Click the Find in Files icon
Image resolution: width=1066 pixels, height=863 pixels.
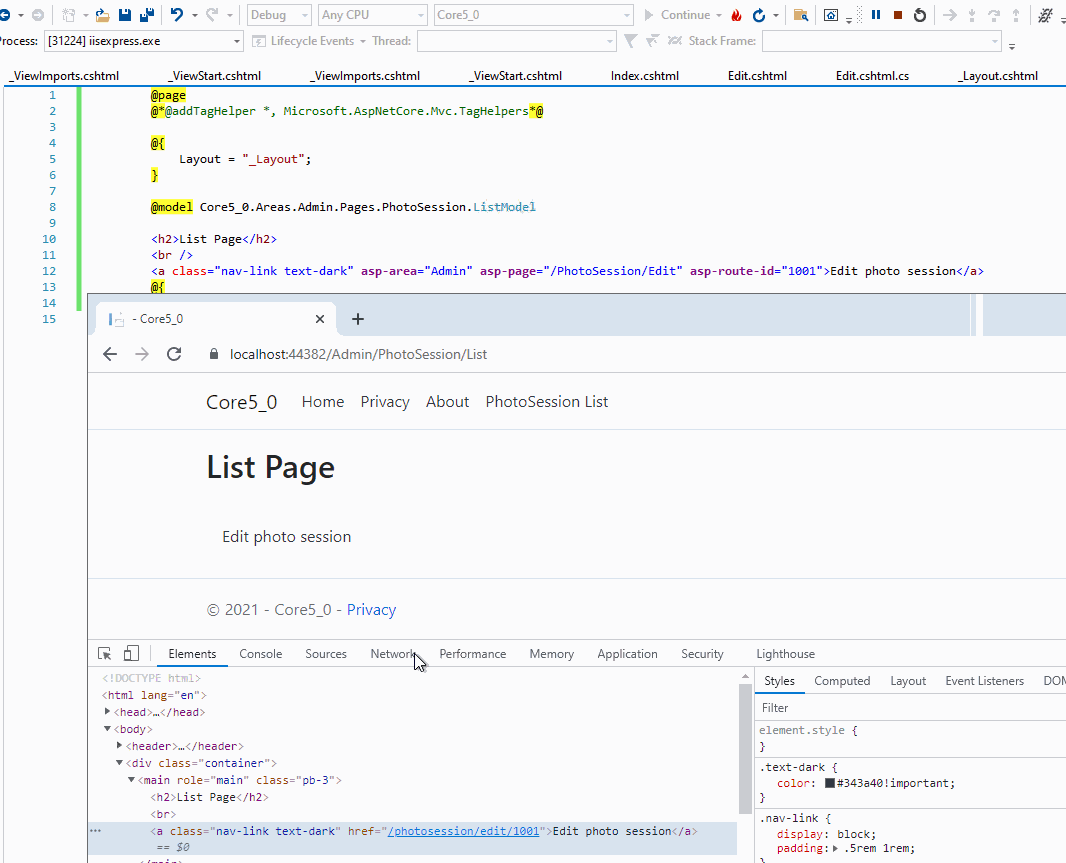[x=801, y=15]
